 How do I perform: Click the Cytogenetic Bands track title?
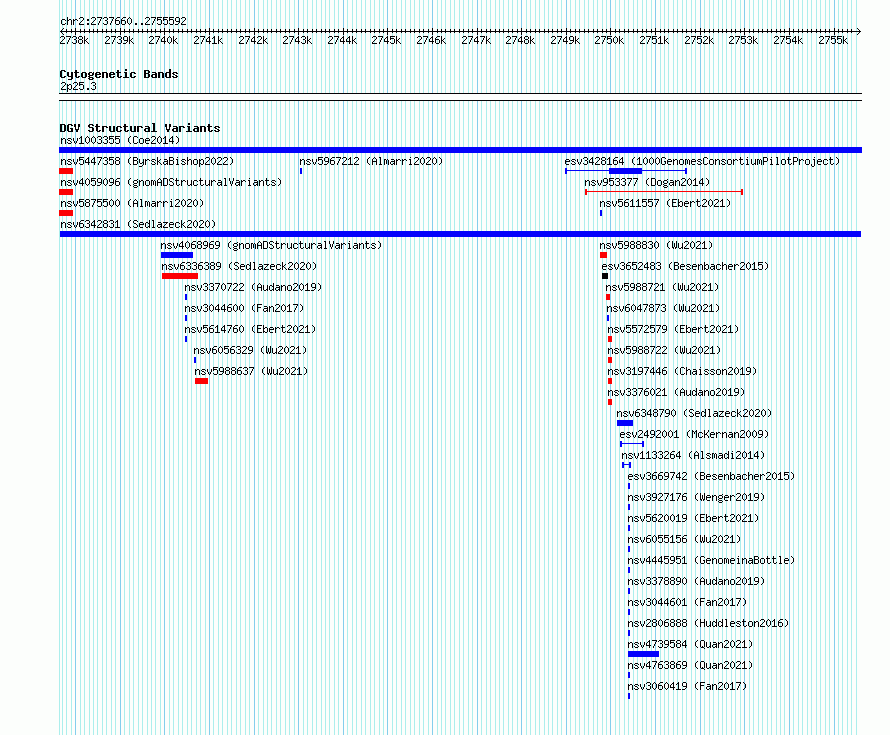tap(119, 74)
